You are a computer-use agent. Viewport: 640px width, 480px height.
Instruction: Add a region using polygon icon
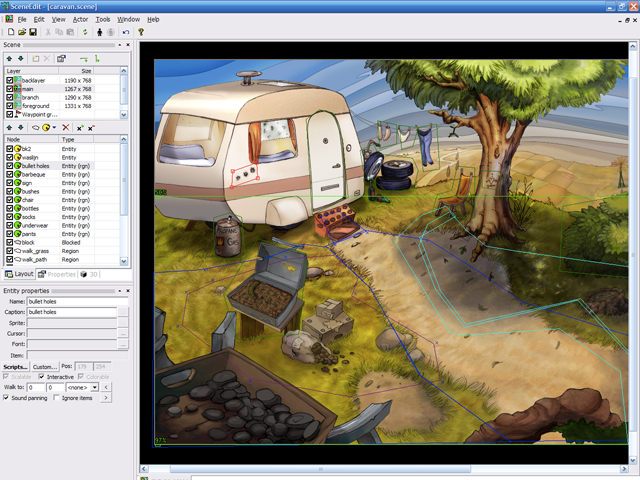36,128
